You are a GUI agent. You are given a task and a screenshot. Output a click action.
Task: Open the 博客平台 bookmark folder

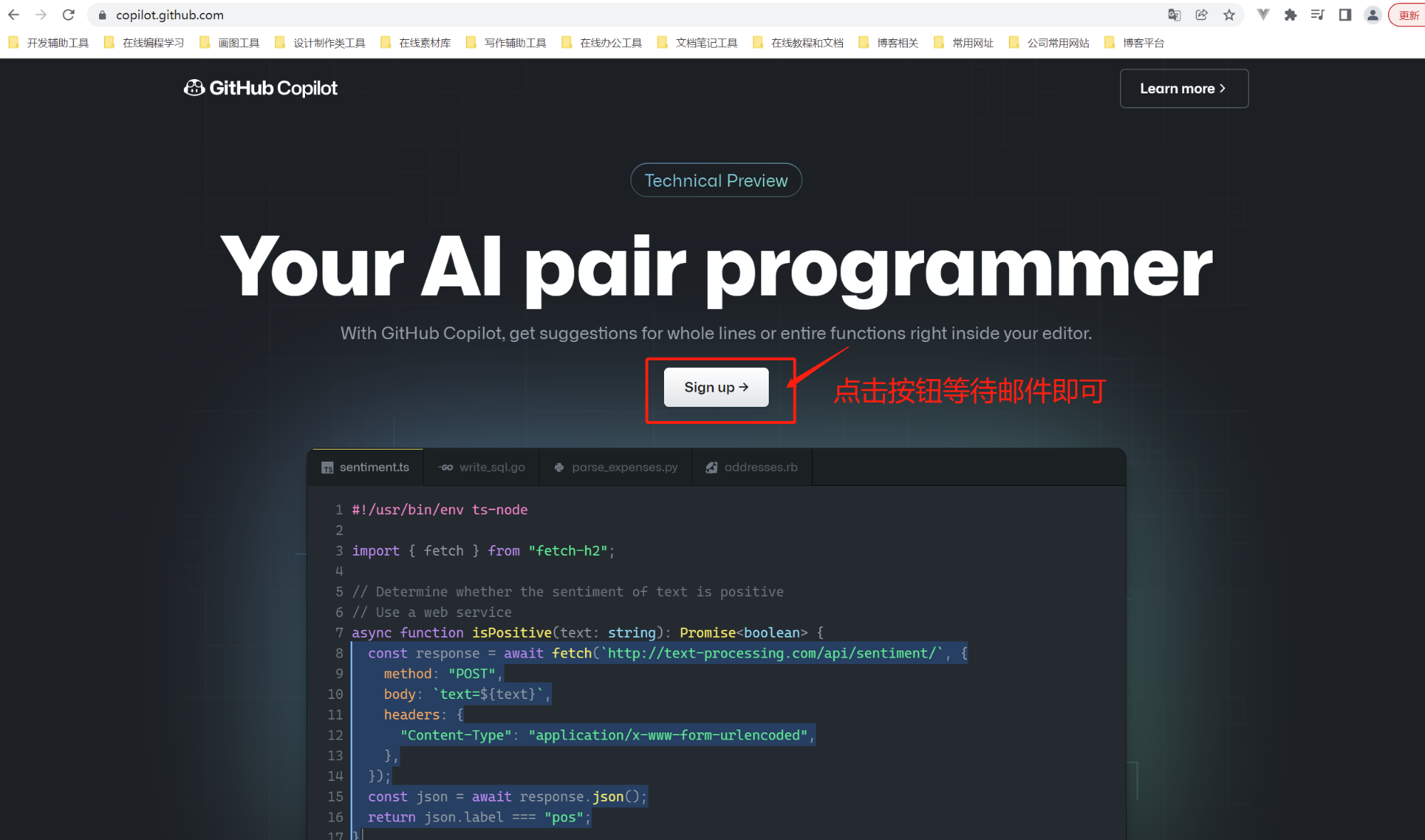tap(1135, 43)
